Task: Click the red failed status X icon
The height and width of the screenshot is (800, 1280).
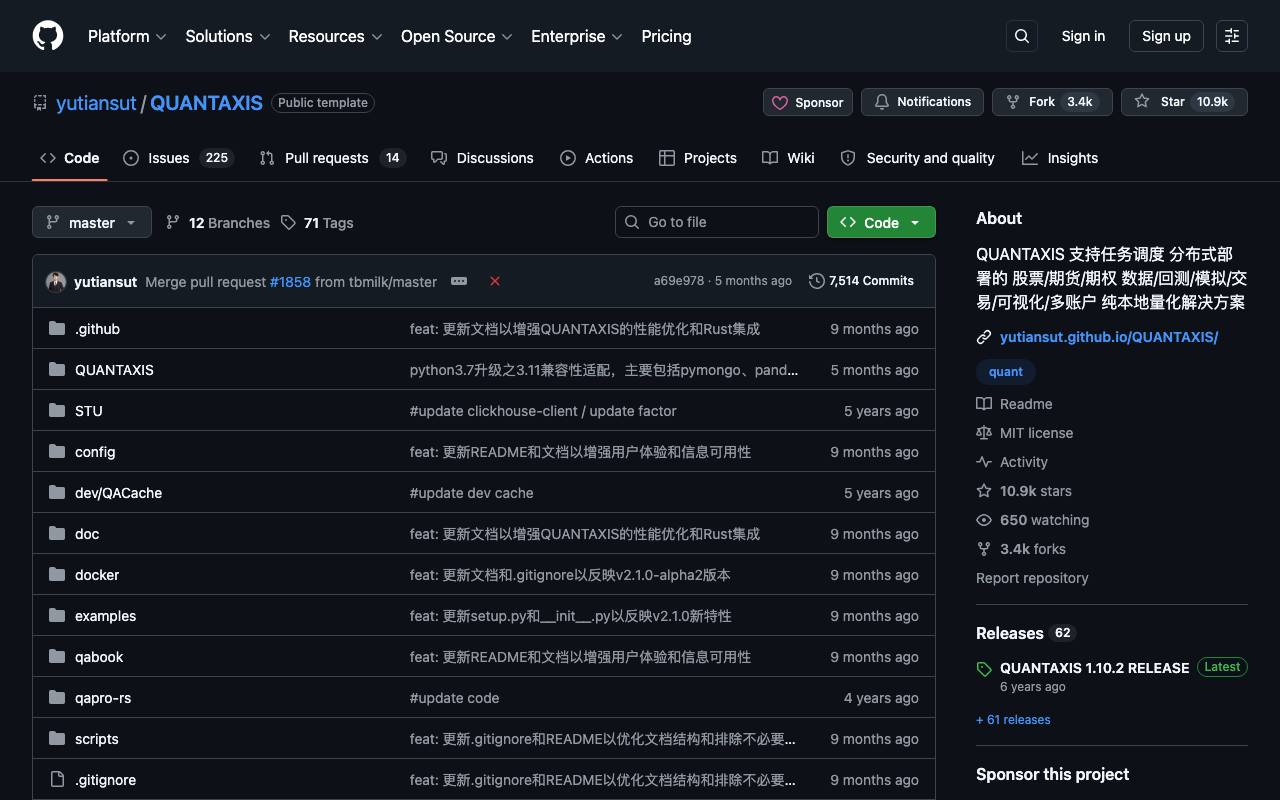Action: [x=494, y=281]
